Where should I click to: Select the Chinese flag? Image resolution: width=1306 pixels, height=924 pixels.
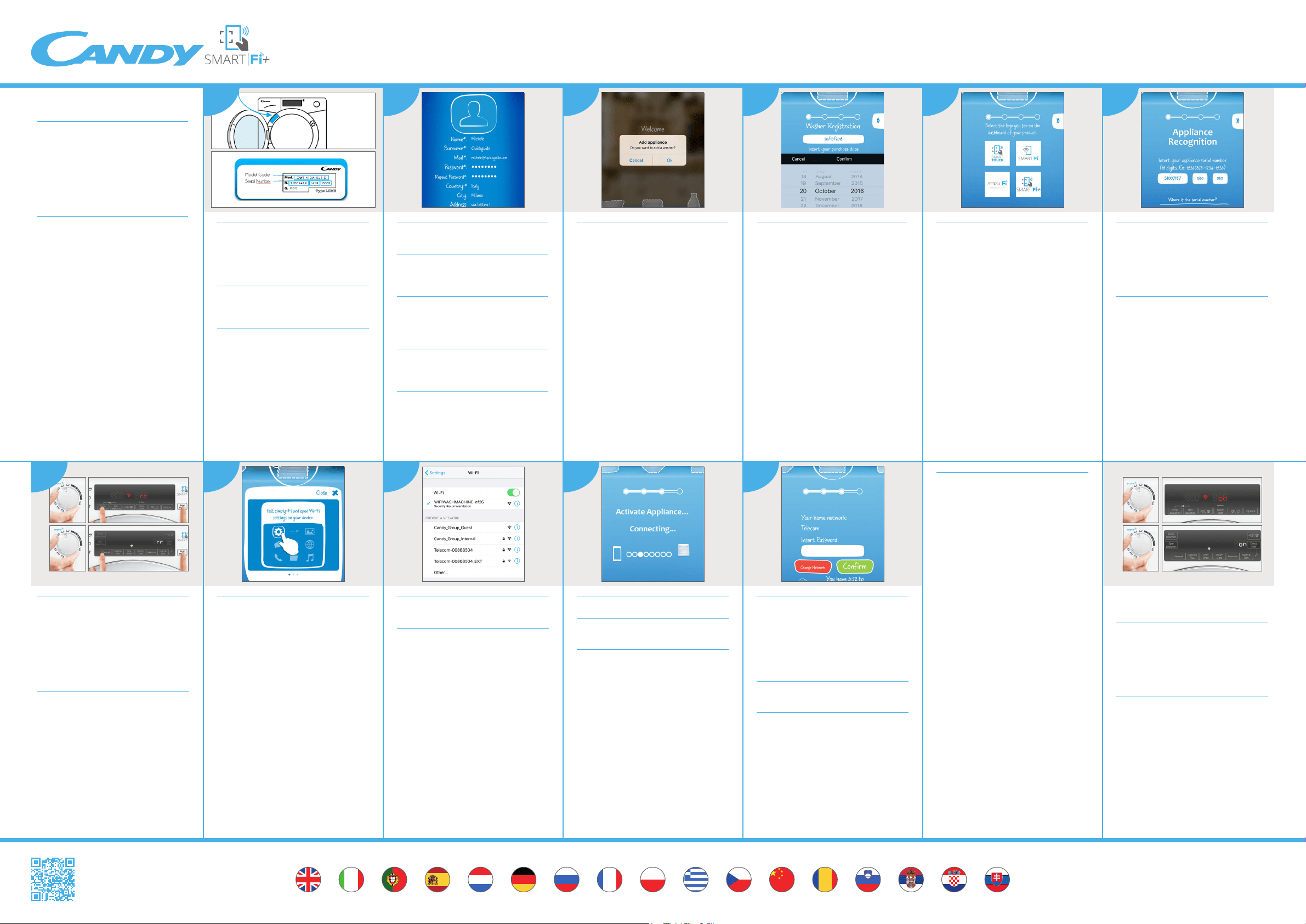(x=781, y=879)
